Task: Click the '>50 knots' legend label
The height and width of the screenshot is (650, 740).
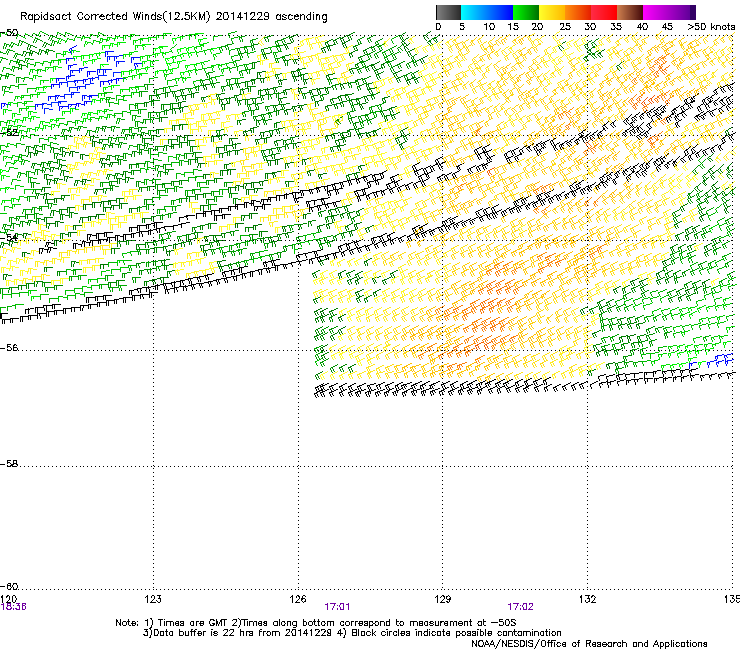Action: click(711, 27)
